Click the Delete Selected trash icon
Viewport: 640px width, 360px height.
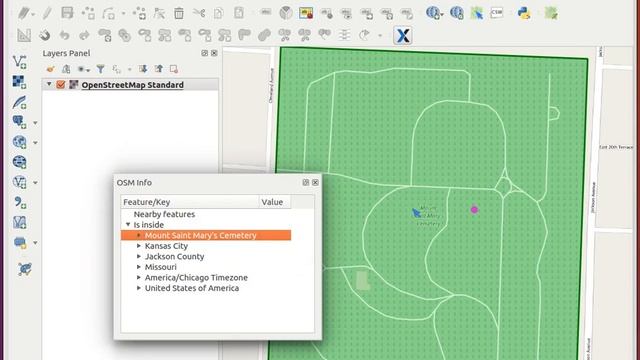click(179, 13)
